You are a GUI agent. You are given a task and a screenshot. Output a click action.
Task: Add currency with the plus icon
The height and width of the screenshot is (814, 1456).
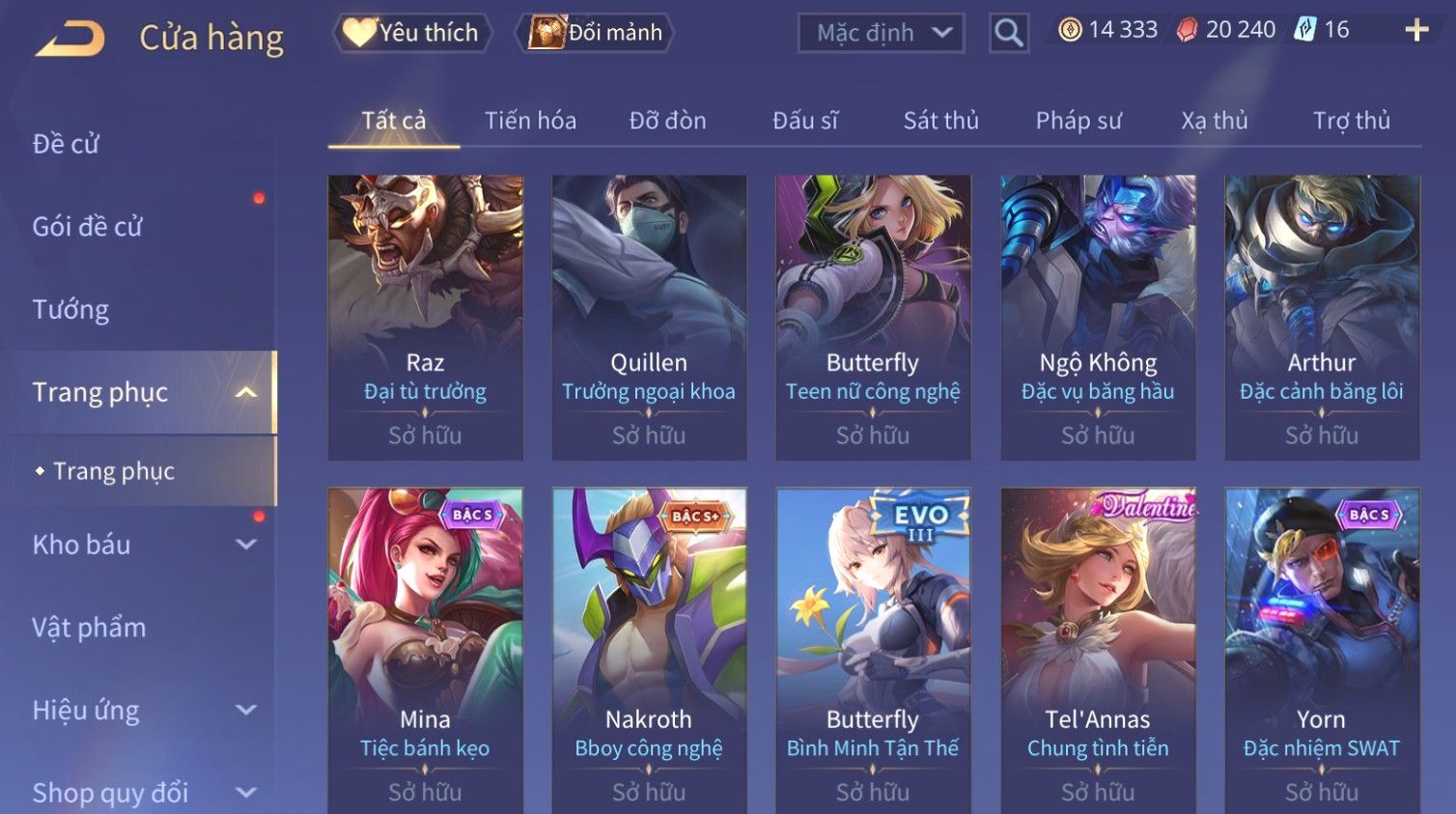pos(1416,31)
